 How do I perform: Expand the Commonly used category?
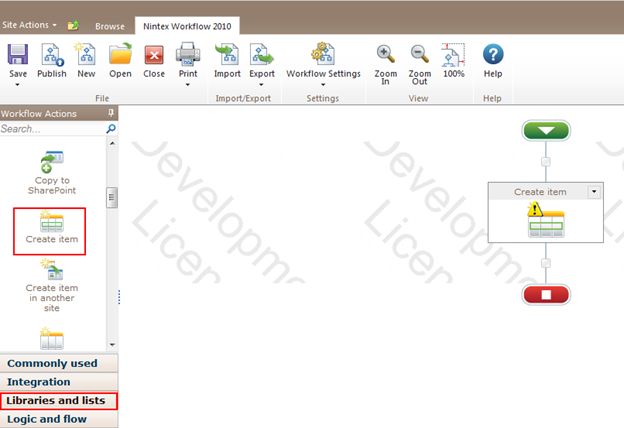(59, 363)
